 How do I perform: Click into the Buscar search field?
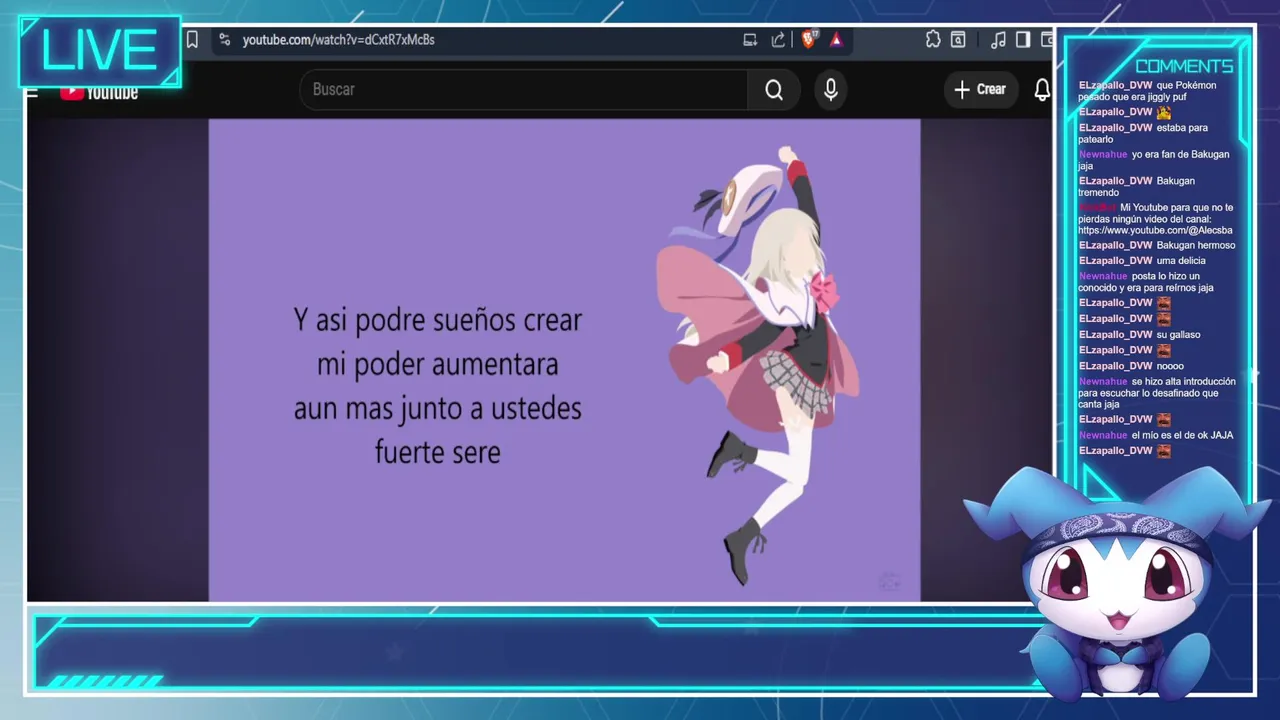(523, 90)
